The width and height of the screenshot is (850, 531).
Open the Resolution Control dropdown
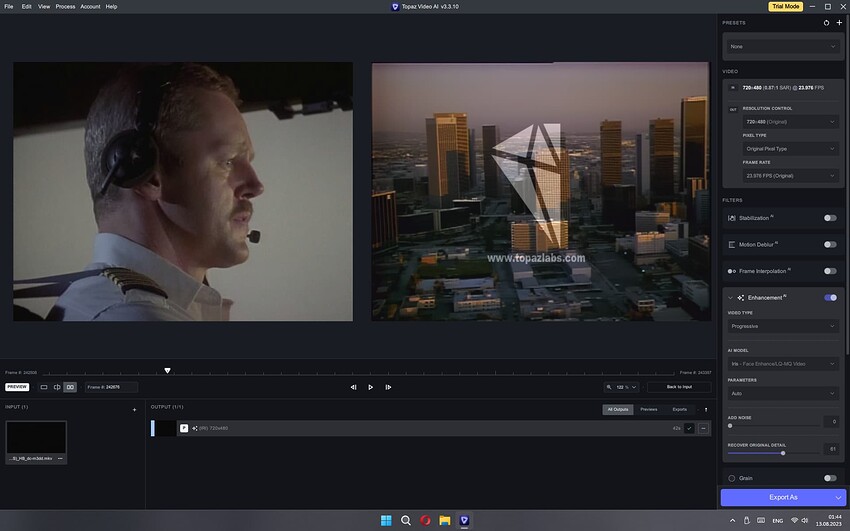click(790, 122)
